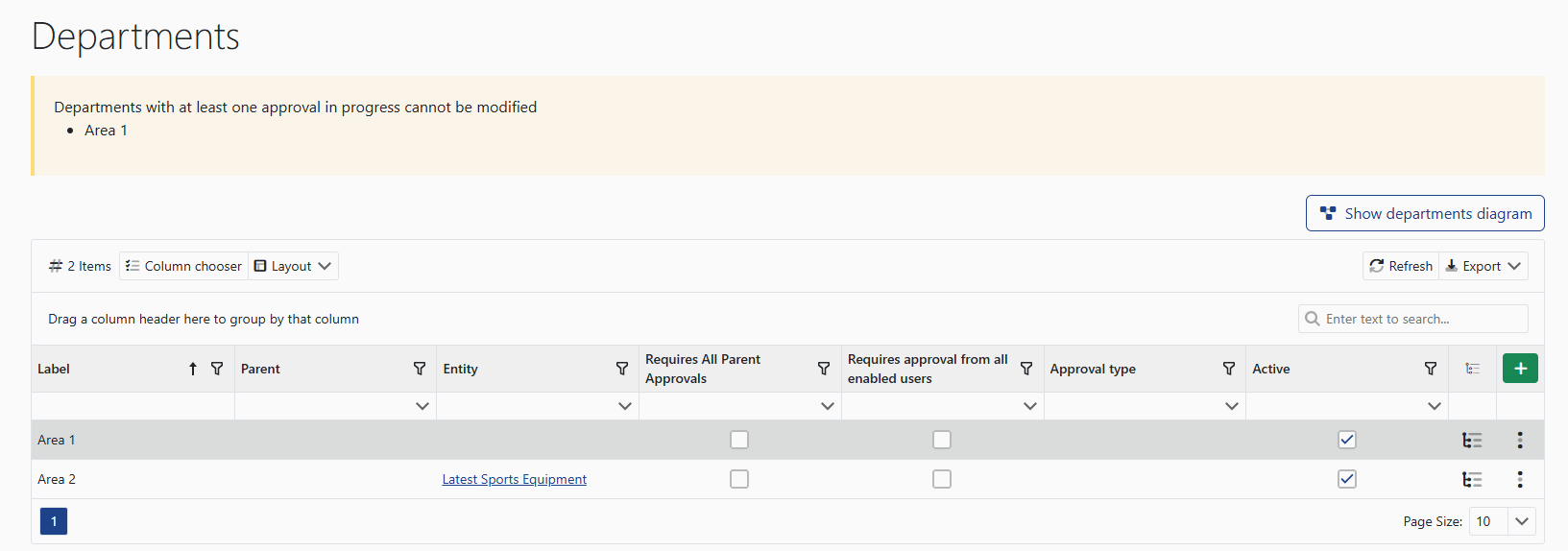
Task: Click the filter icon on Active column
Action: click(1431, 369)
